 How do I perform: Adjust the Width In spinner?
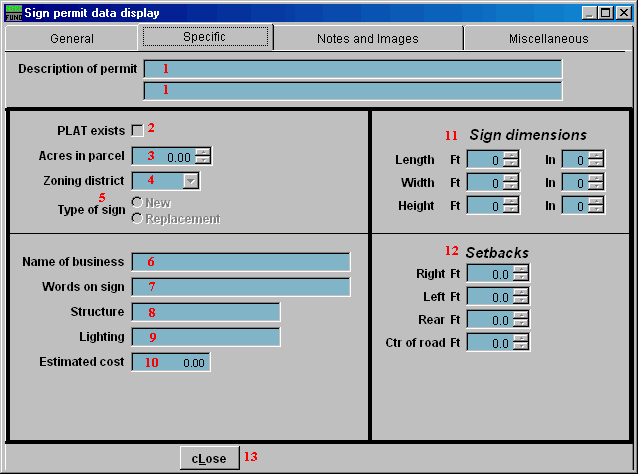pyautogui.click(x=596, y=182)
